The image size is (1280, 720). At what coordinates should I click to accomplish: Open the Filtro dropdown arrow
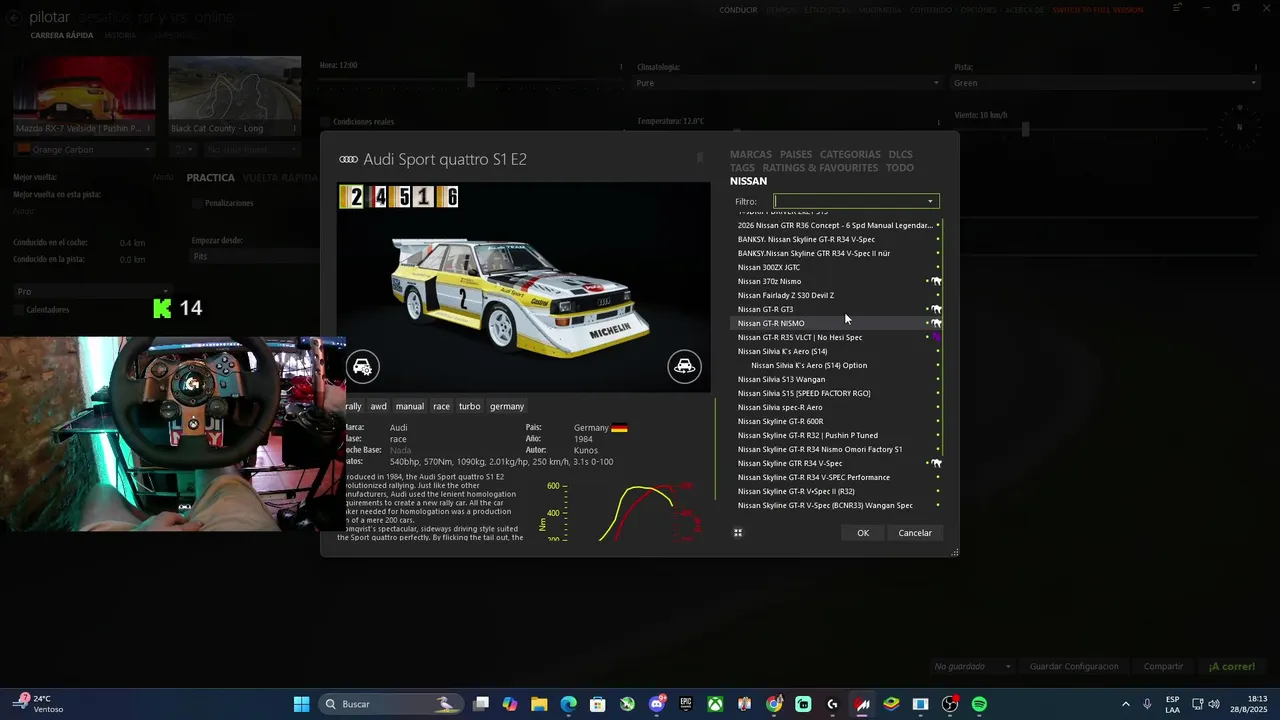click(930, 201)
